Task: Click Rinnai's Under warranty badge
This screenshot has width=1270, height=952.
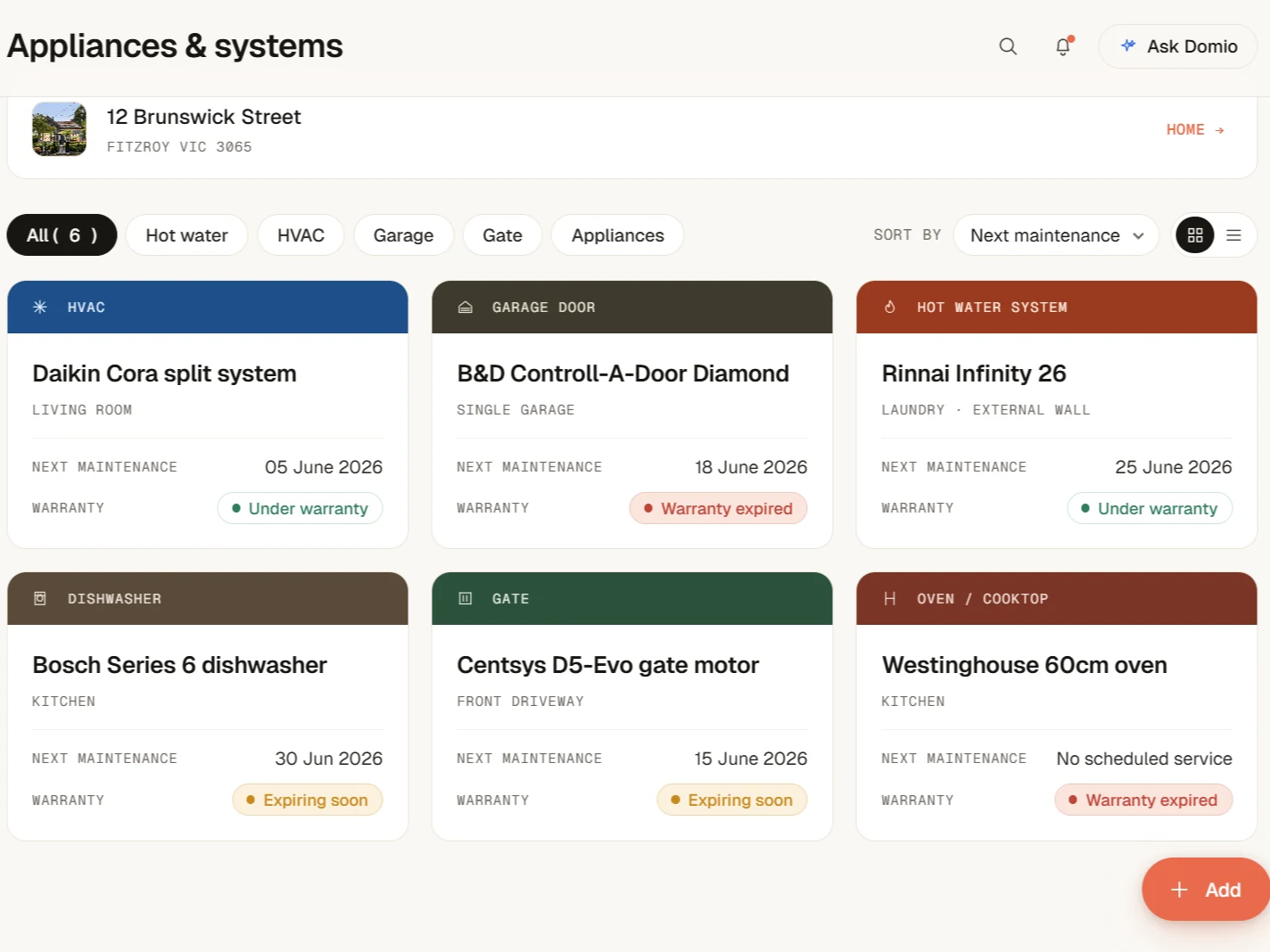Action: tap(1150, 508)
